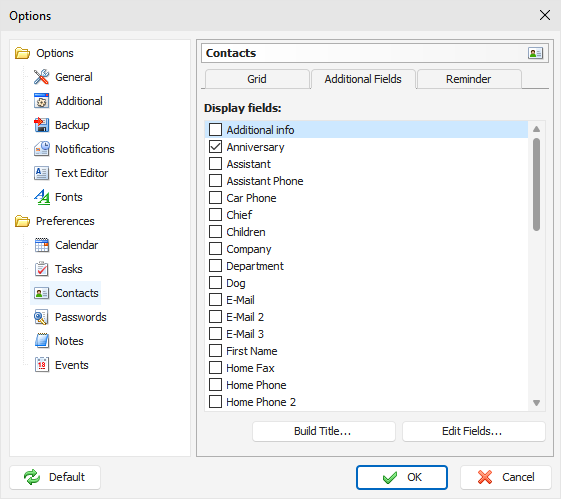Select the Notifications clock icon
Screen dimensions: 561x499
[x=42, y=149]
